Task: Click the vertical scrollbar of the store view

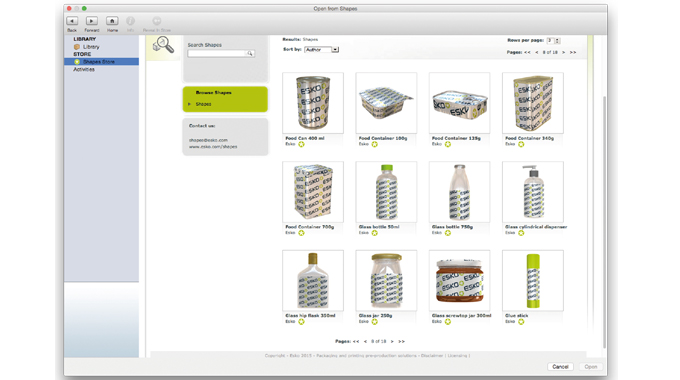Action: [x=605, y=221]
